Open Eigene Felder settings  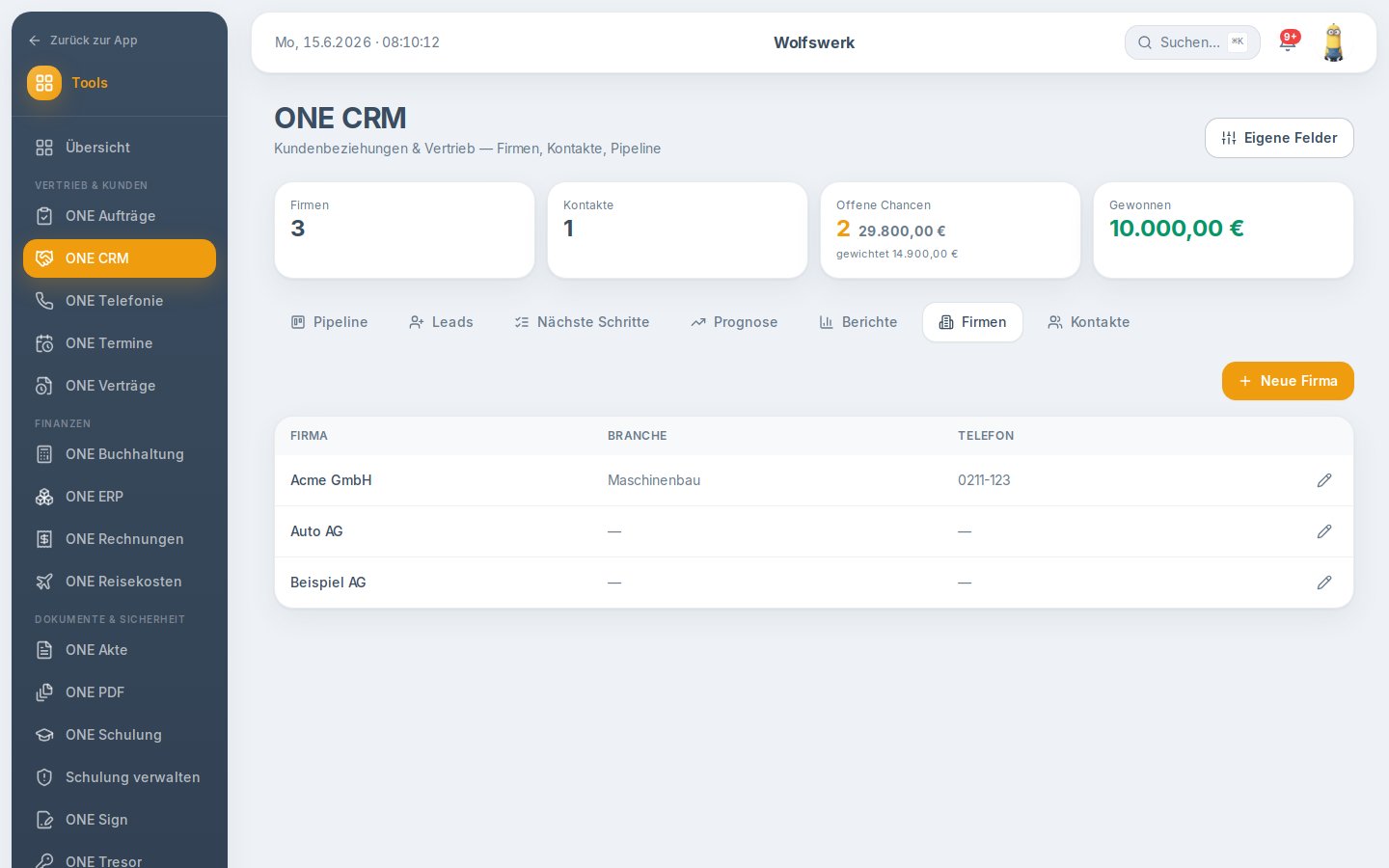coord(1279,138)
